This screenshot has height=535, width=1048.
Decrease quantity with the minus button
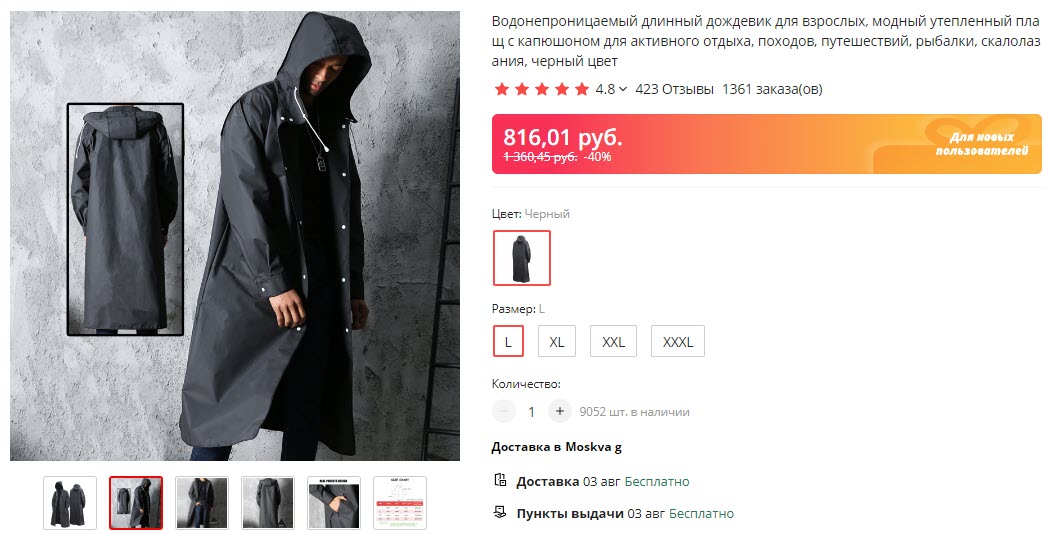click(x=505, y=411)
